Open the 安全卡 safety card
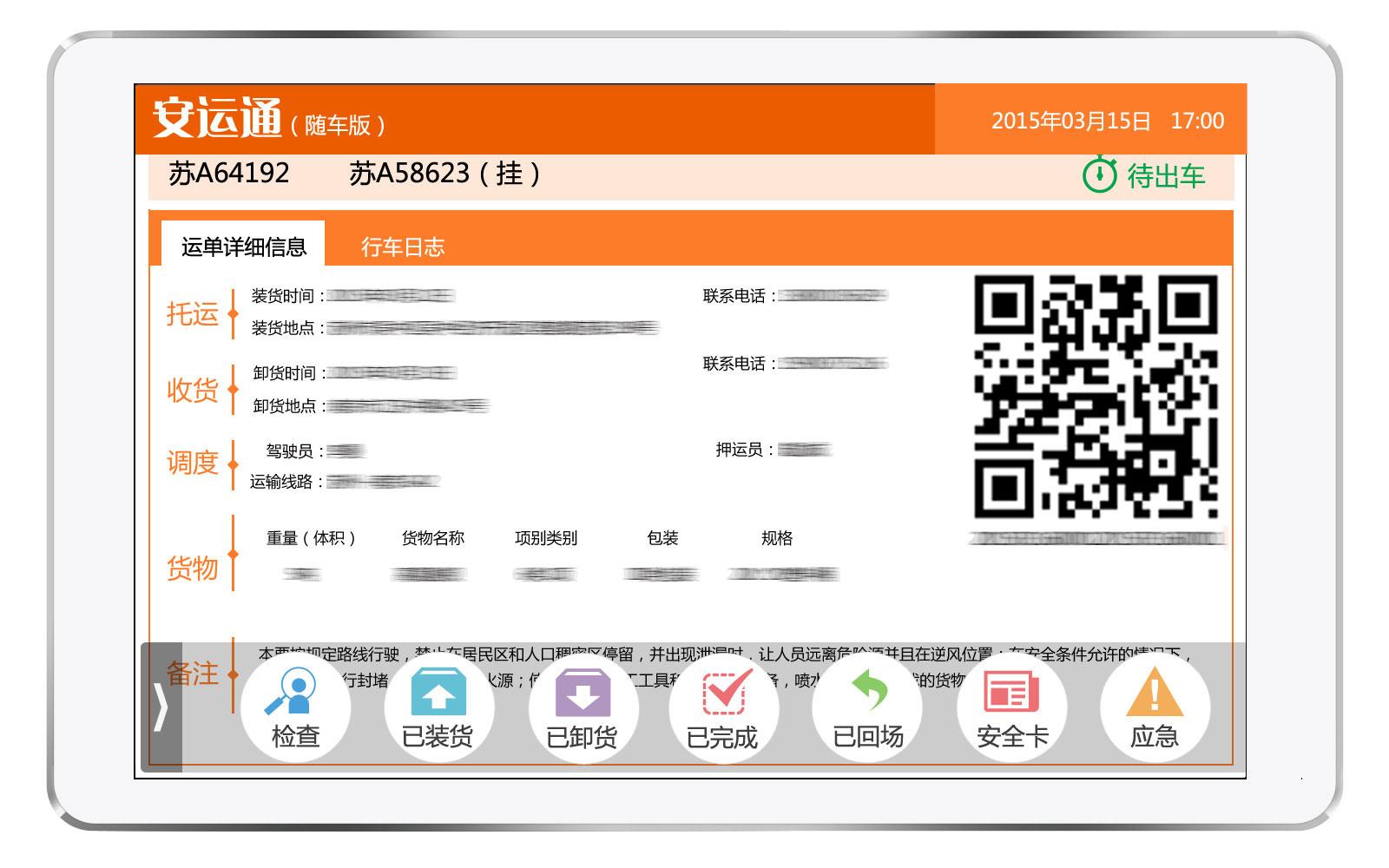This screenshot has width=1389, height=868. (x=1012, y=707)
